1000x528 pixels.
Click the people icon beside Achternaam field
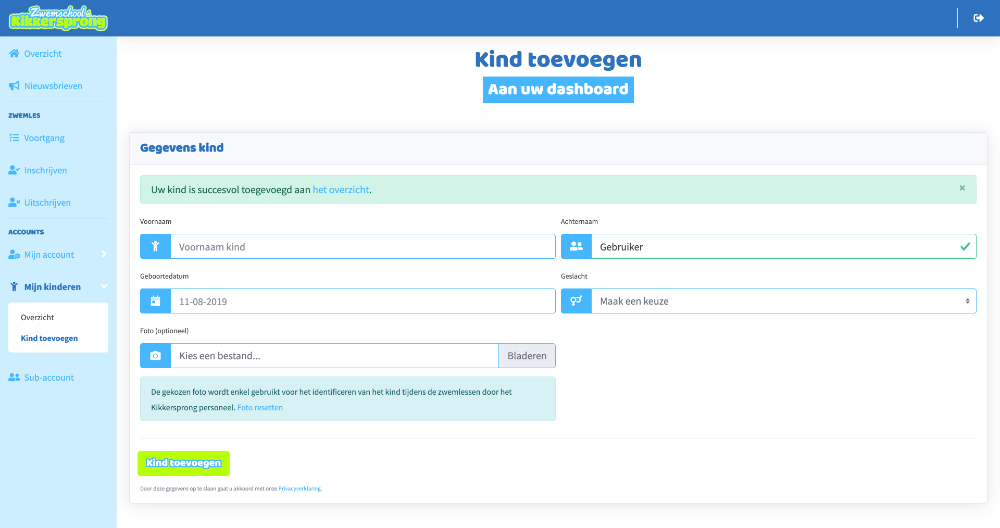click(576, 247)
